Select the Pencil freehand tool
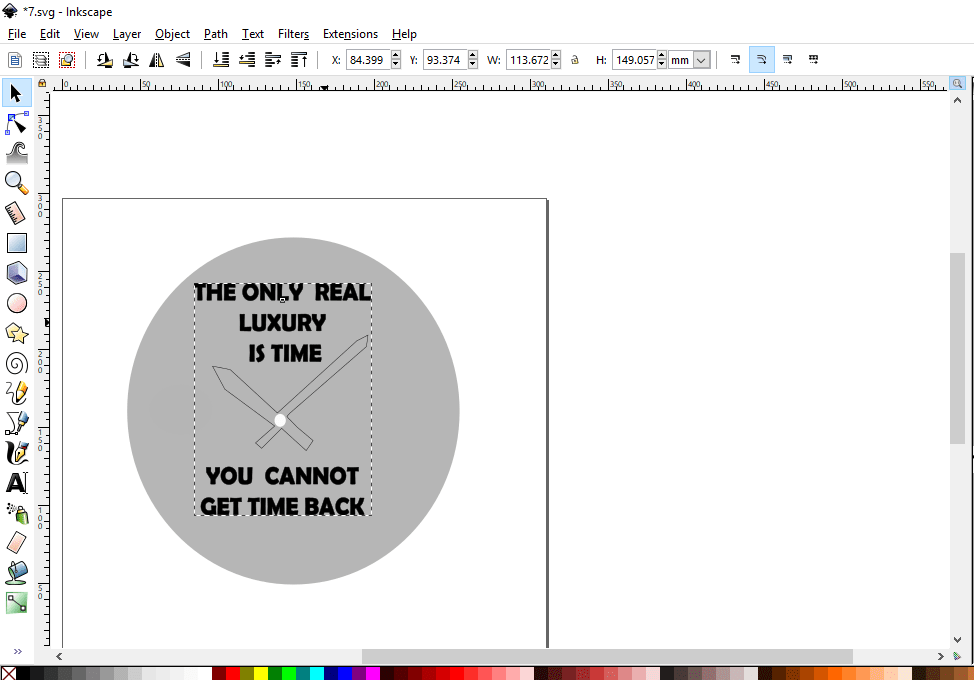The height and width of the screenshot is (680, 974). coord(17,393)
